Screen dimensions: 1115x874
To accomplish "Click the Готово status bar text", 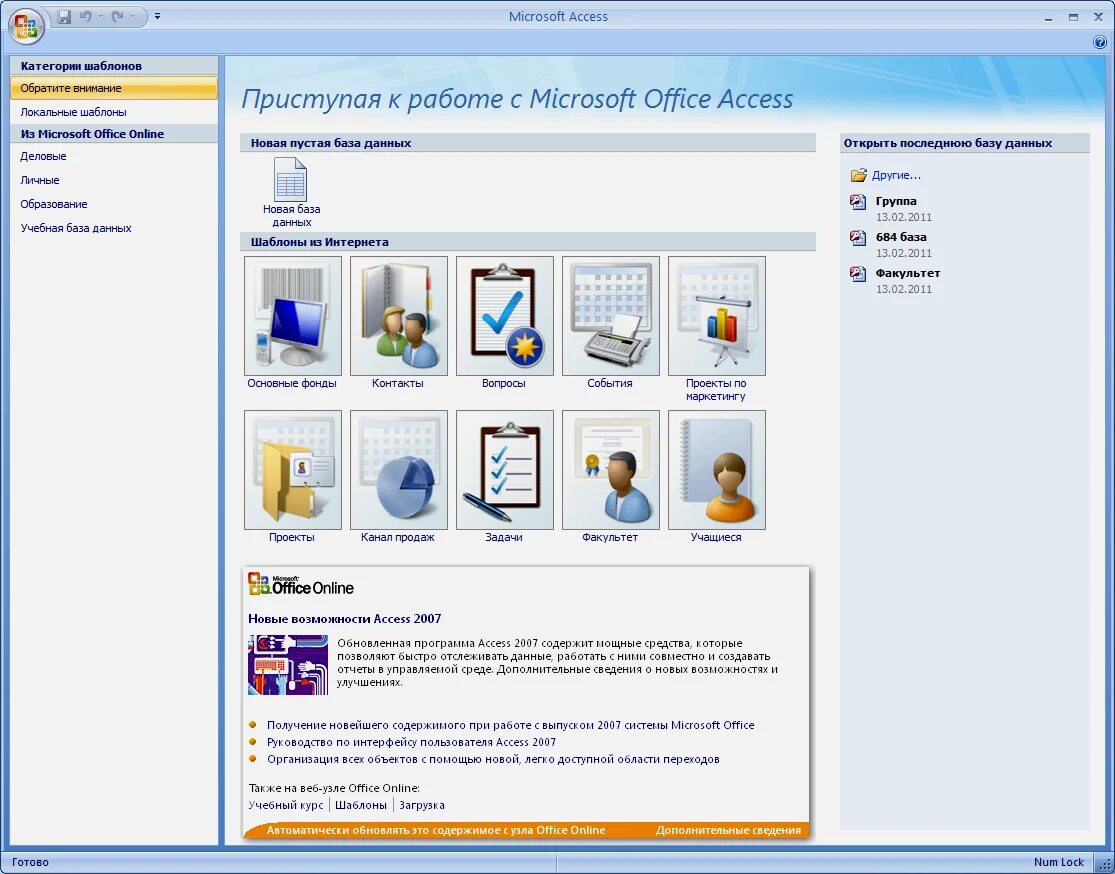I will click(x=31, y=862).
